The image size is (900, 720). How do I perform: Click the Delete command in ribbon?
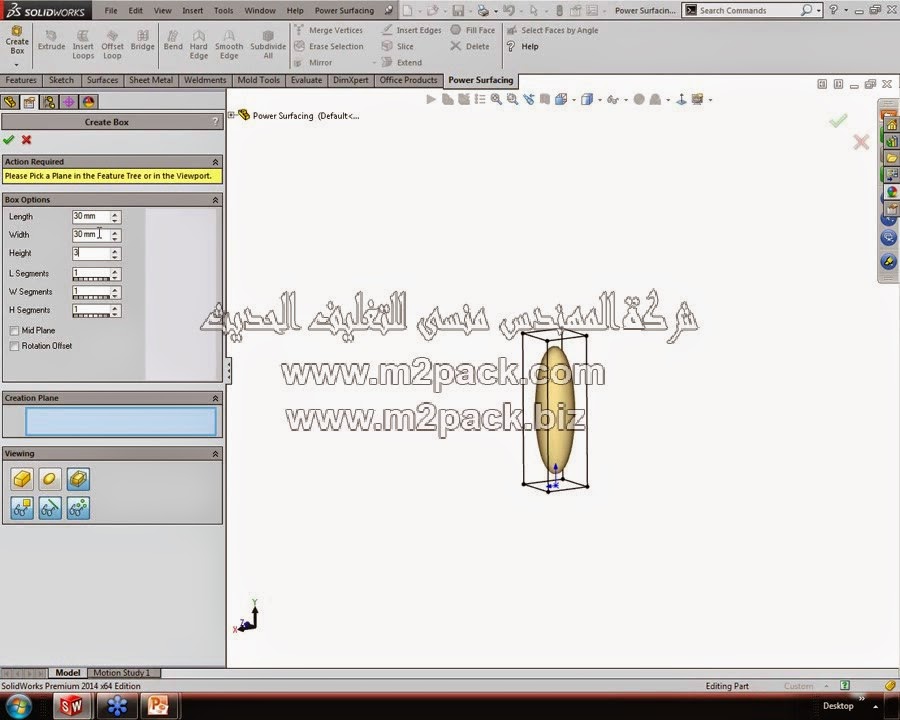pyautogui.click(x=470, y=46)
